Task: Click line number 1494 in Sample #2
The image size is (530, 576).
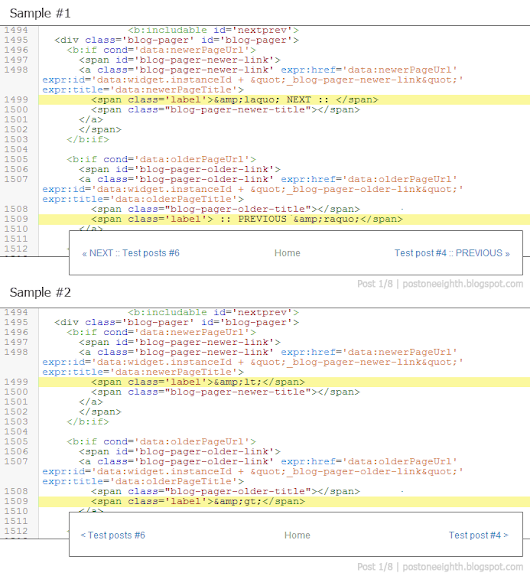Action: pyautogui.click(x=16, y=312)
